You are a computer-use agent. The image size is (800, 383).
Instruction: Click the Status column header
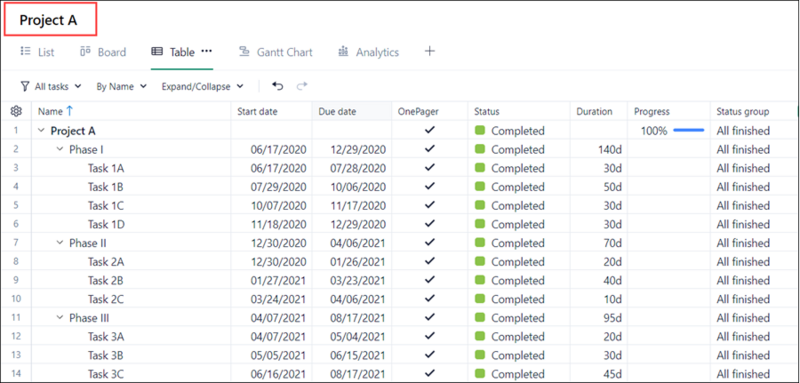pyautogui.click(x=519, y=111)
